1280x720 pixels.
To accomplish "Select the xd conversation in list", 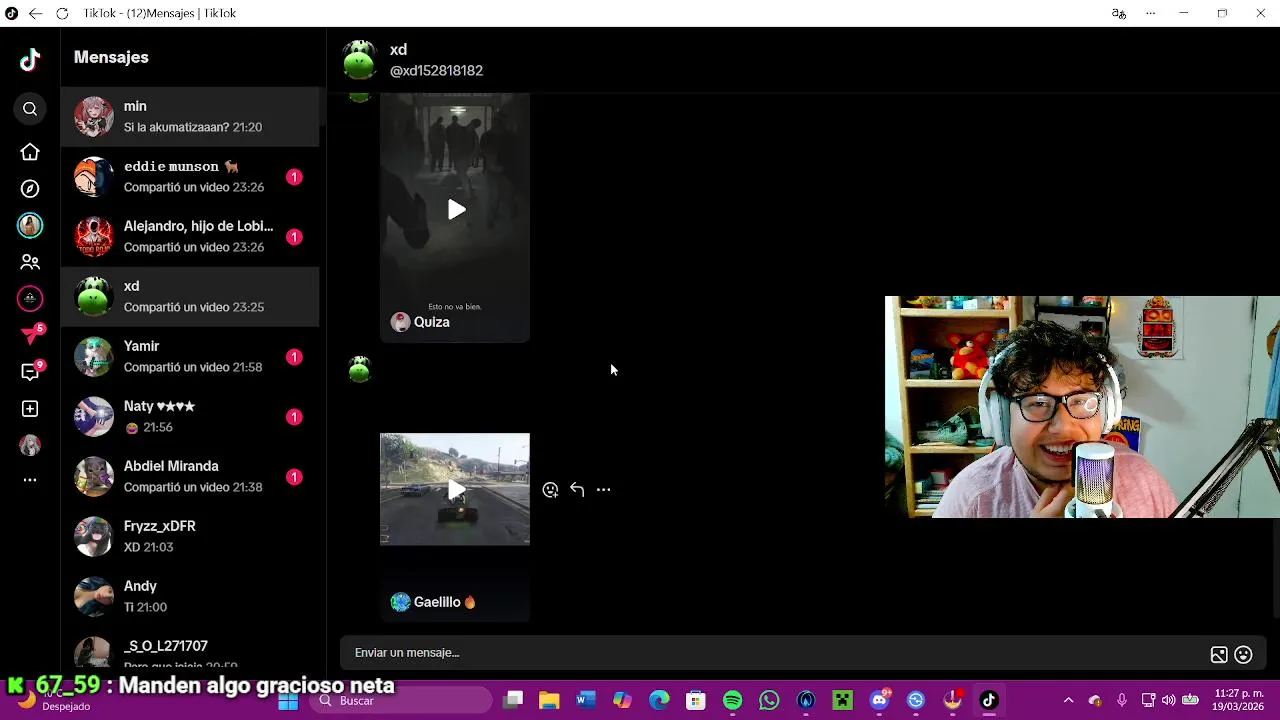I will 190,297.
